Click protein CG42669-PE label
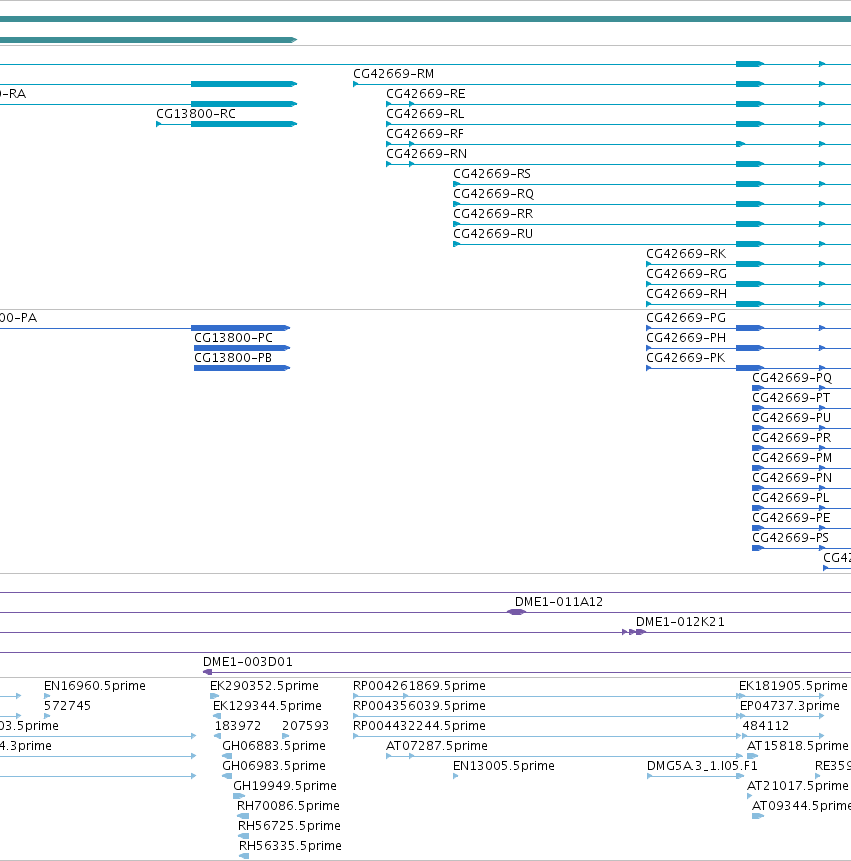The width and height of the screenshot is (851, 861). coord(791,518)
